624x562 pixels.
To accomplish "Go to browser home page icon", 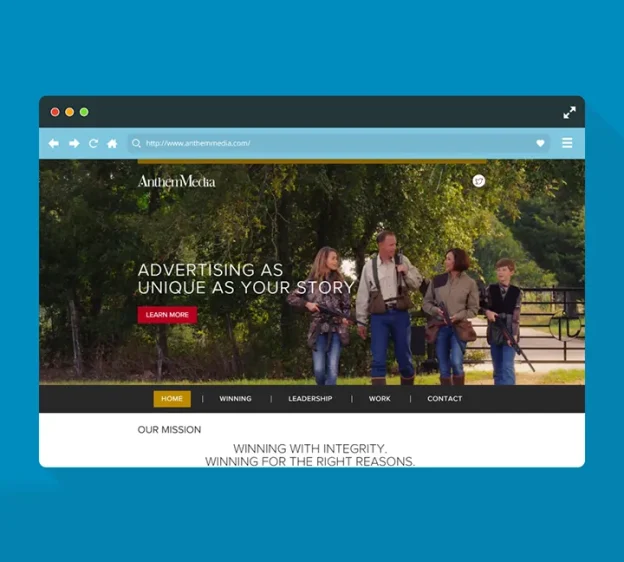I will pyautogui.click(x=112, y=143).
